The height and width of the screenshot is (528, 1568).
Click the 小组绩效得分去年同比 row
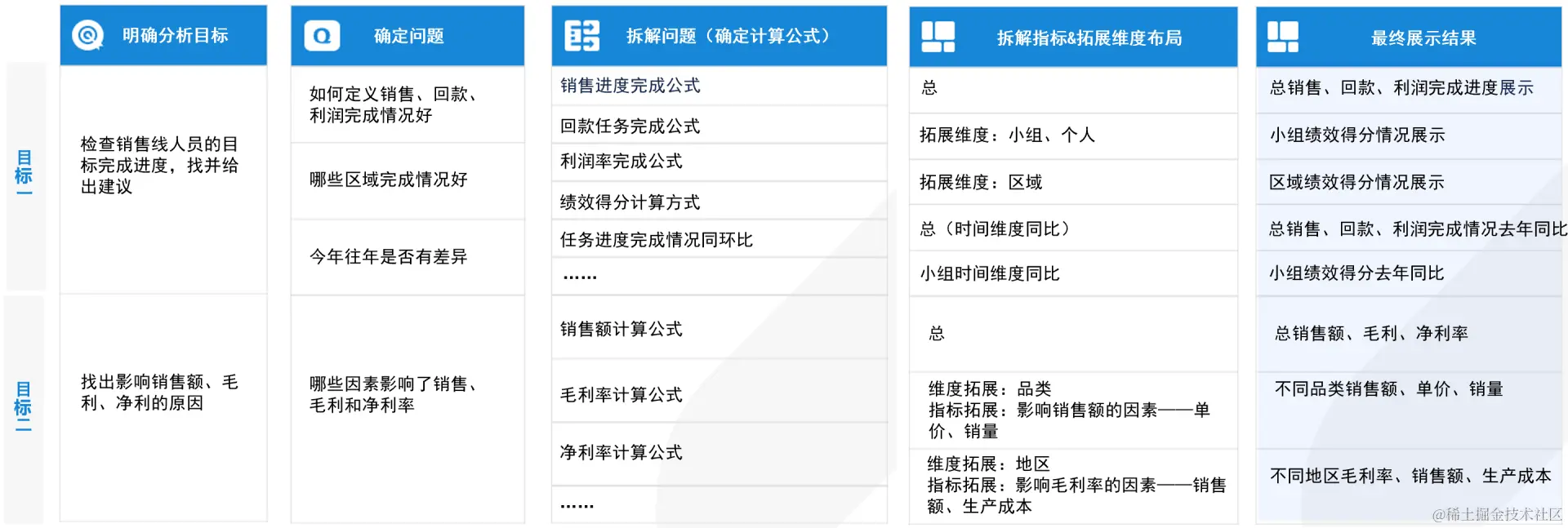(x=1409, y=273)
